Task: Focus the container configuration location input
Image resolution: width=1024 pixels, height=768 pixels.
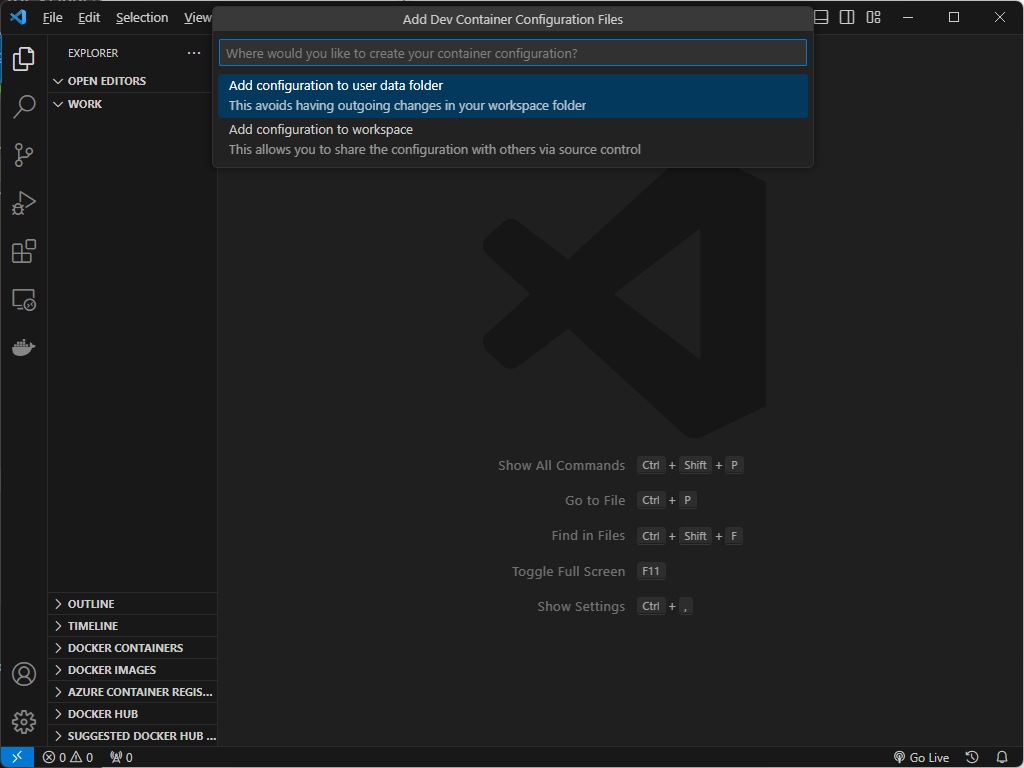Action: (x=513, y=53)
